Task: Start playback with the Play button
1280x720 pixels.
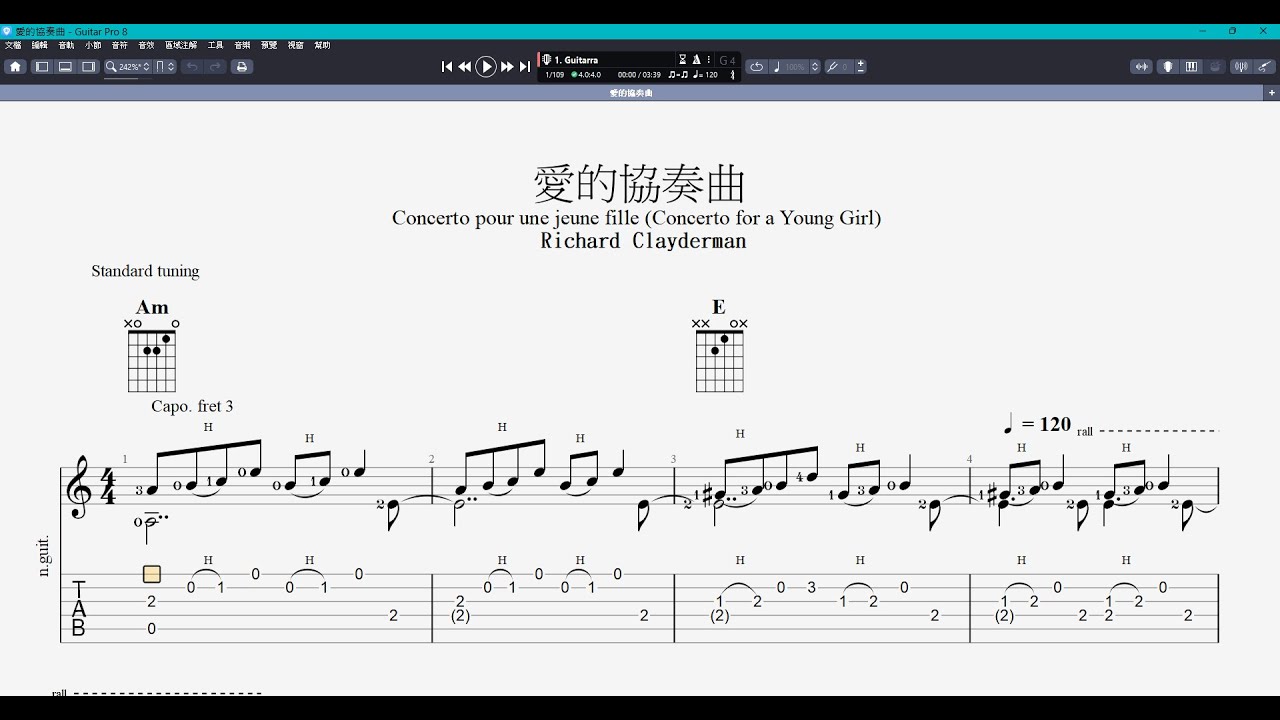Action: pyautogui.click(x=486, y=67)
